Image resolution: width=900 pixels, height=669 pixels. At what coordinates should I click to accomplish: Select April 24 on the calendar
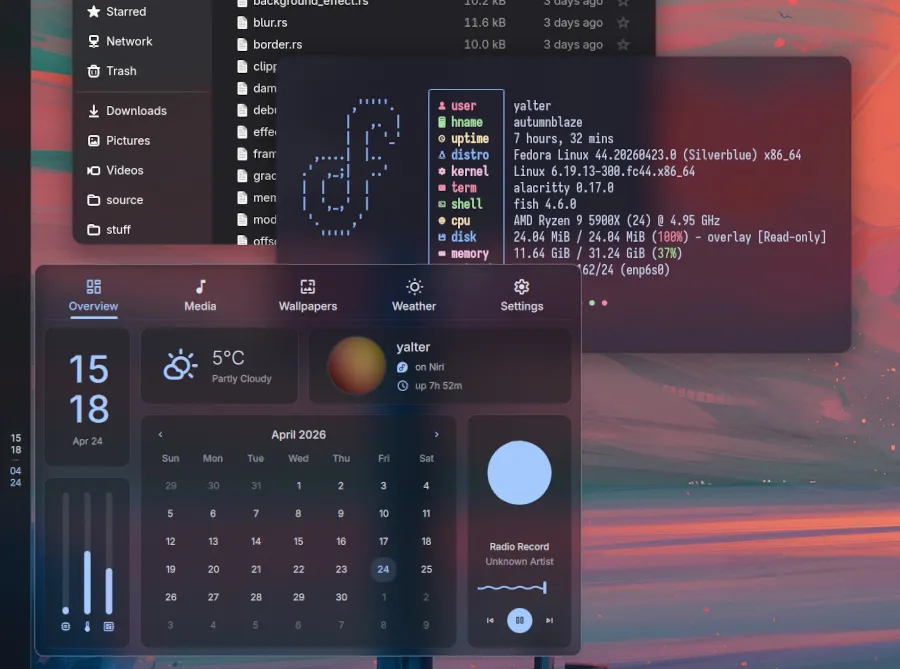383,567
